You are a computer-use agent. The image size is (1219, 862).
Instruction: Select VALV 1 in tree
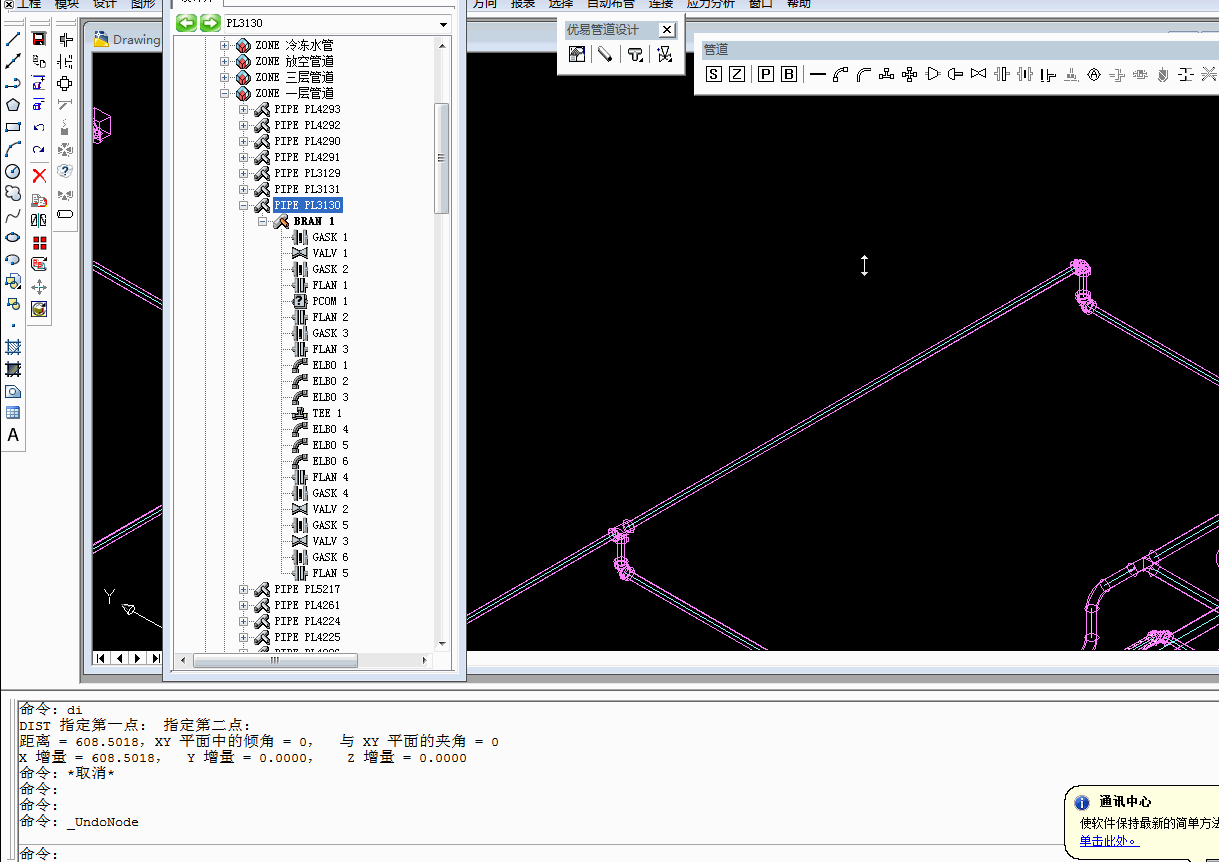pyautogui.click(x=330, y=253)
